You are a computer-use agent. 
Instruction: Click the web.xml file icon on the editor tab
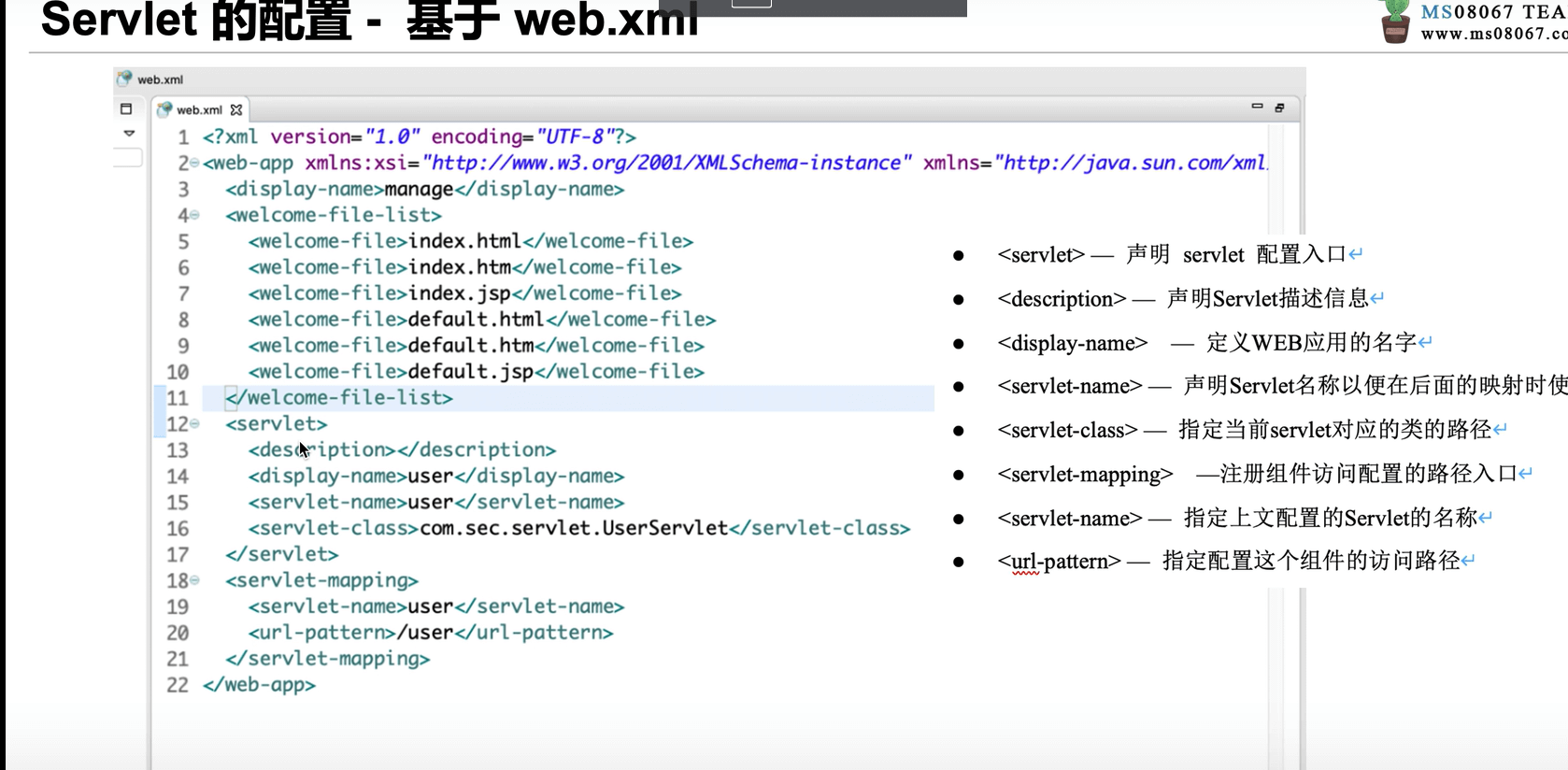(164, 109)
